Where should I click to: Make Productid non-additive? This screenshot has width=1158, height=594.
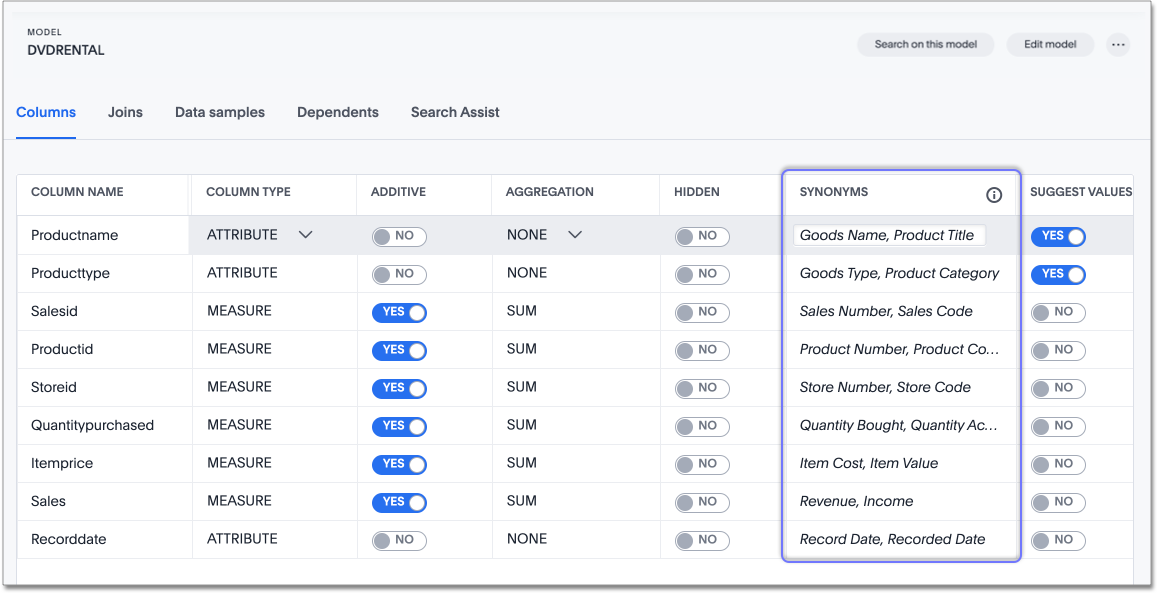click(x=399, y=349)
